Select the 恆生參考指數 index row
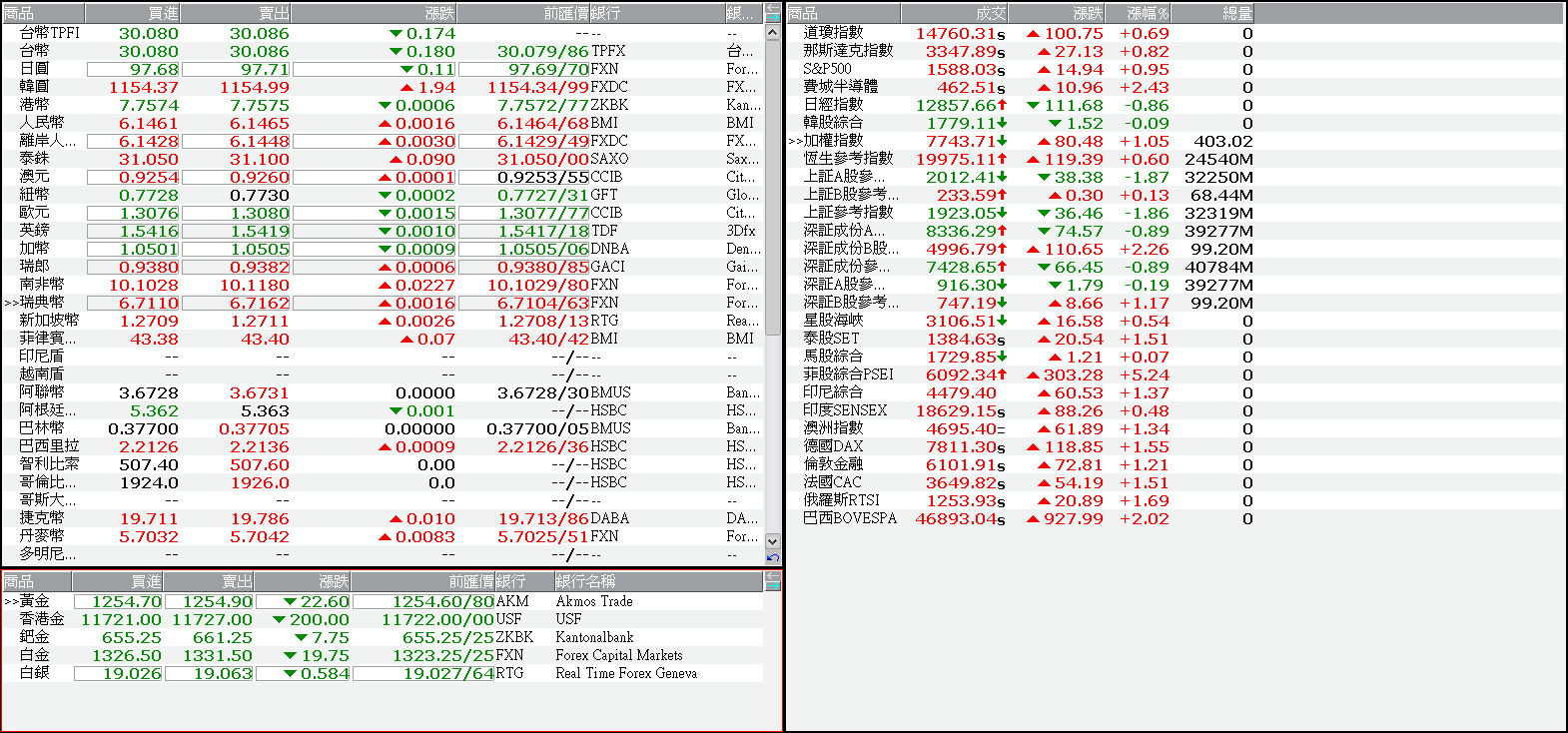 pyautogui.click(x=1176, y=159)
